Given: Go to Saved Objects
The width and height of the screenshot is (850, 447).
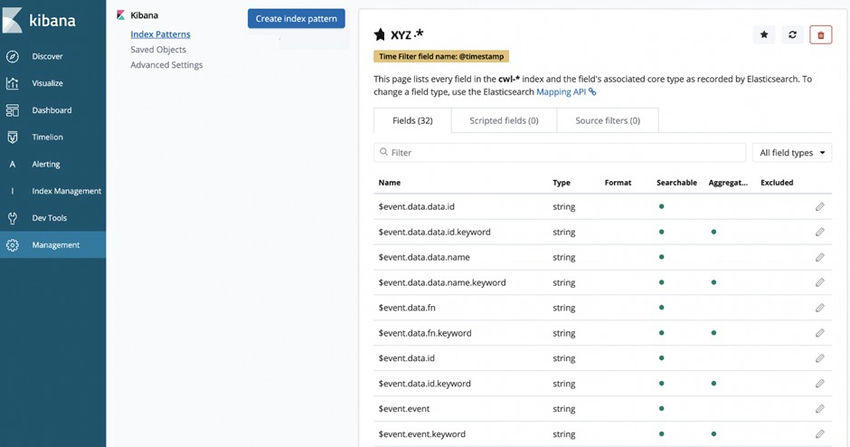Looking at the screenshot, I should coord(160,50).
